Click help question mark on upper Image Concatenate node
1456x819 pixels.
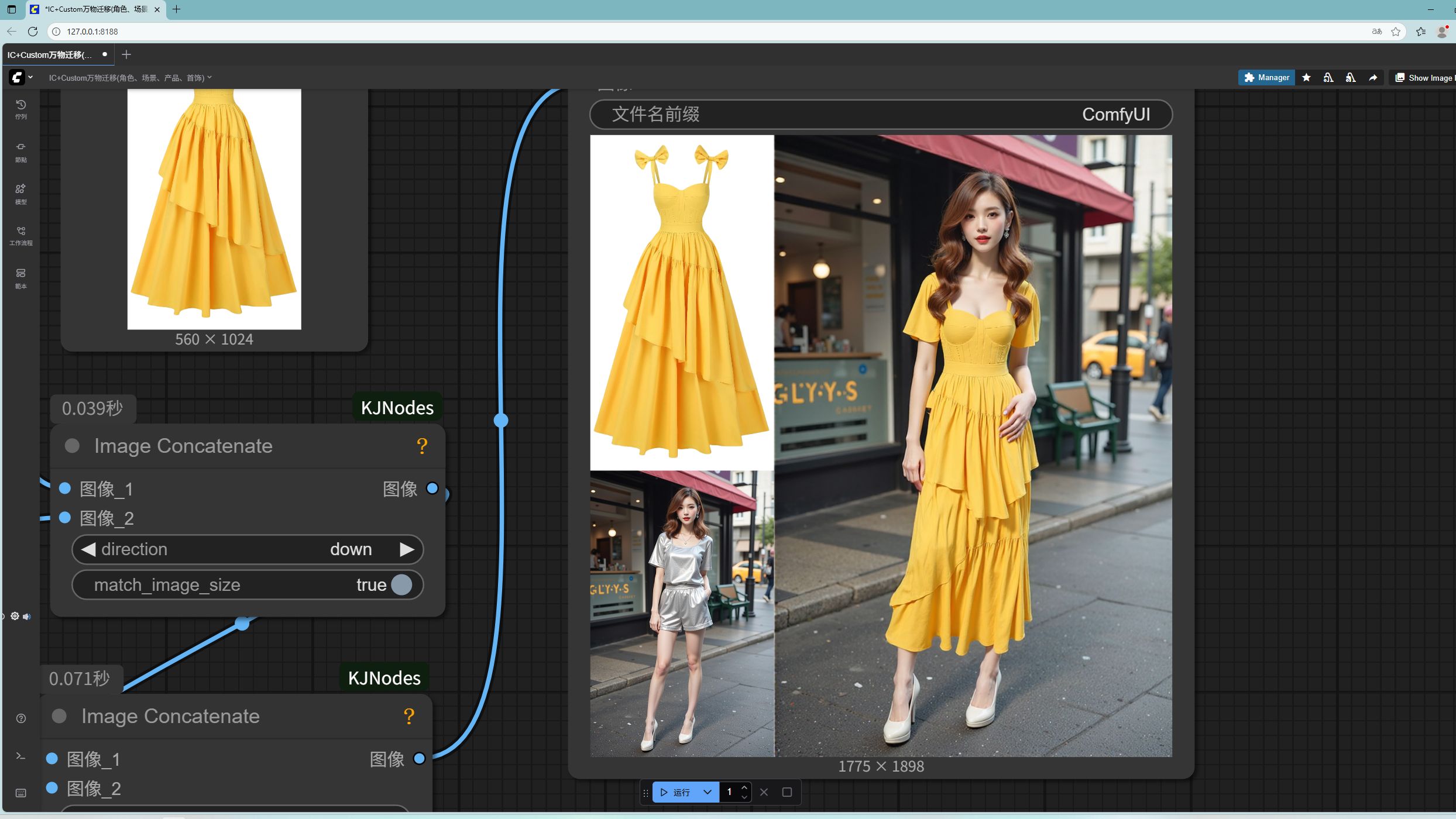422,446
